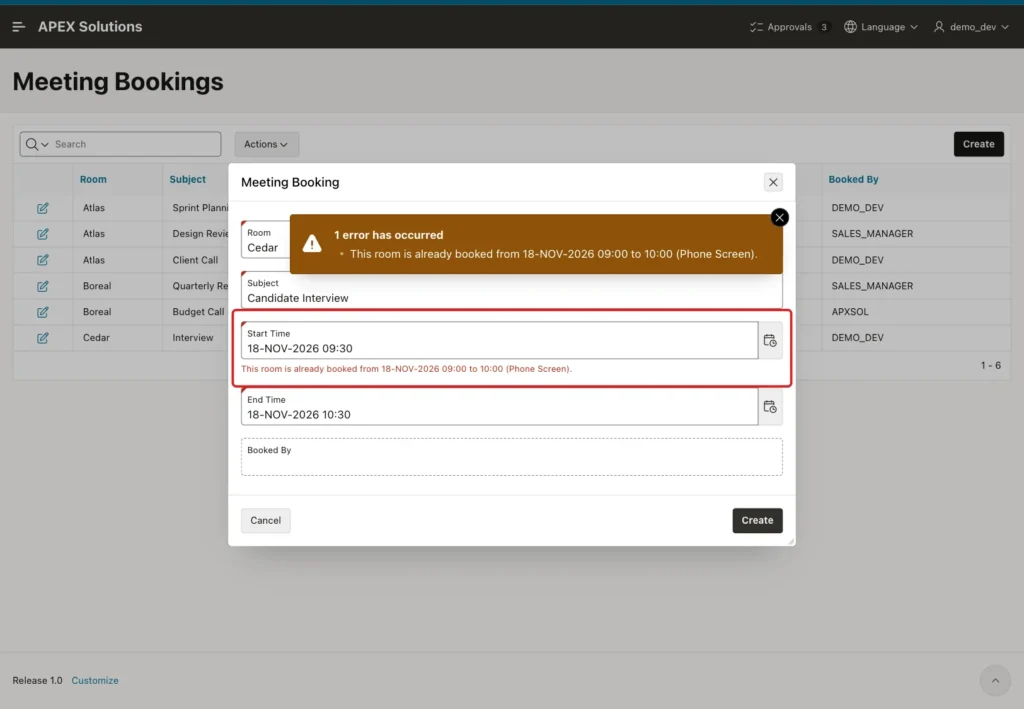Click the APEX Solutions app title
The width and height of the screenshot is (1024, 709).
(x=90, y=27)
